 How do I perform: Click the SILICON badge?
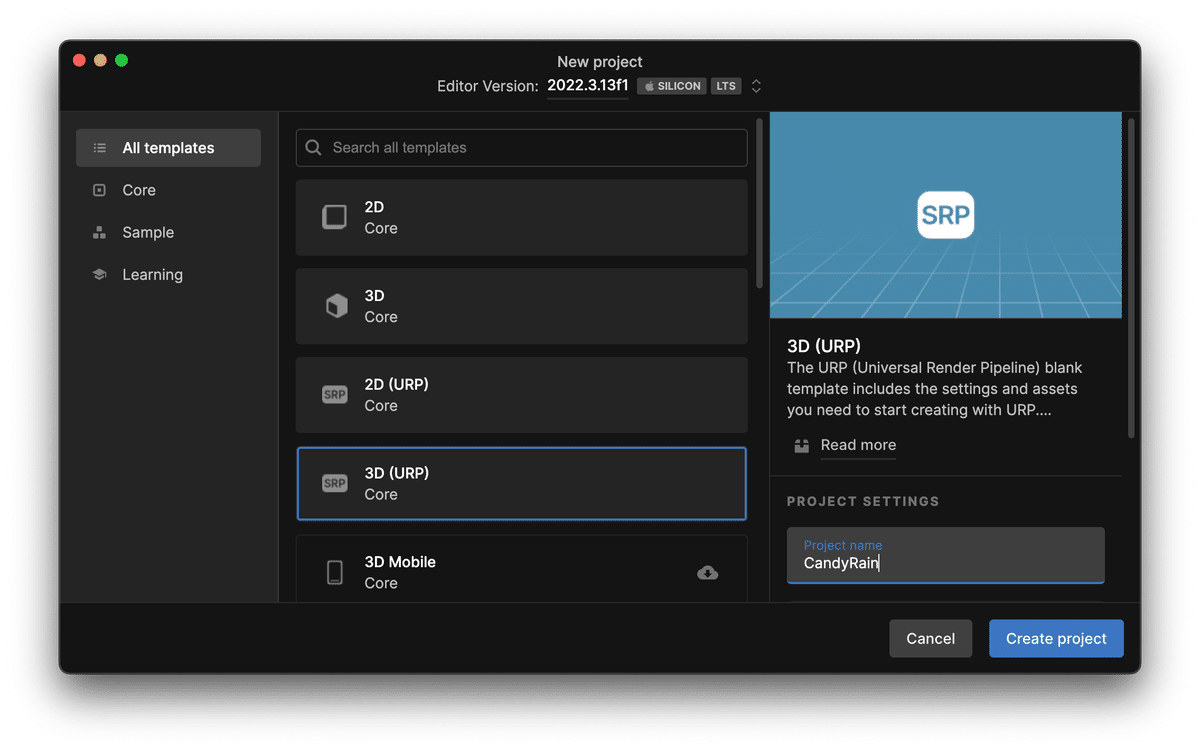(672, 86)
